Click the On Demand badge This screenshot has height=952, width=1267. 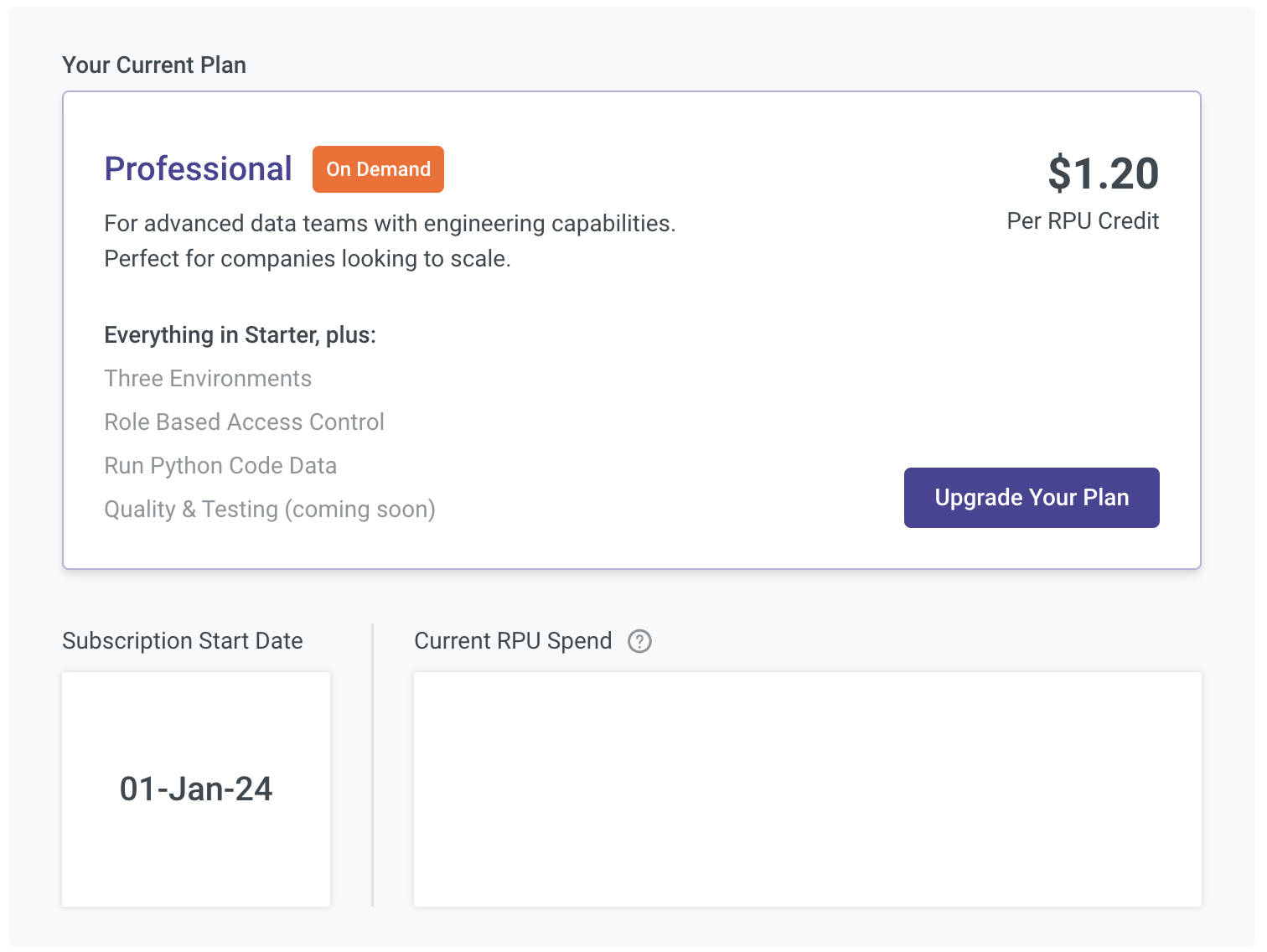pos(378,169)
